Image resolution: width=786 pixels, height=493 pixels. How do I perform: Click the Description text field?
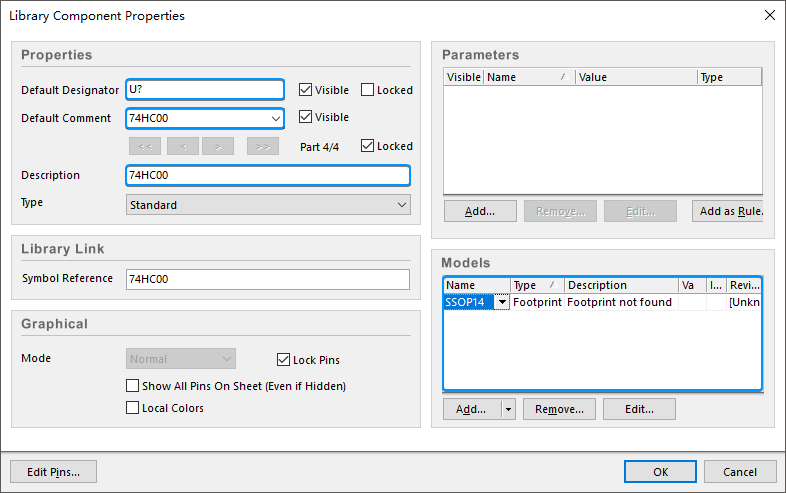click(268, 175)
